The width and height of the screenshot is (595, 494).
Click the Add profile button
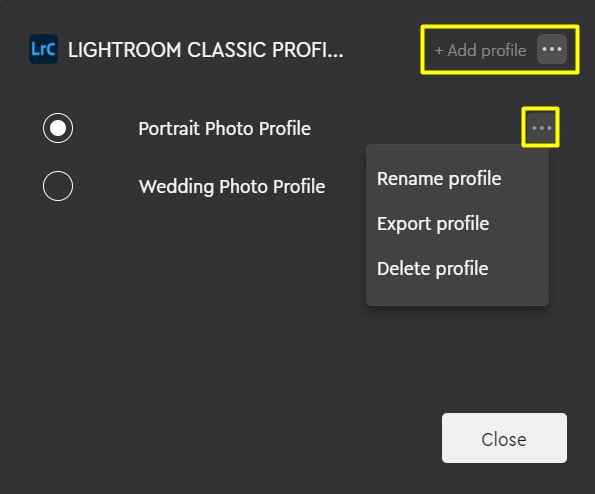coord(480,50)
